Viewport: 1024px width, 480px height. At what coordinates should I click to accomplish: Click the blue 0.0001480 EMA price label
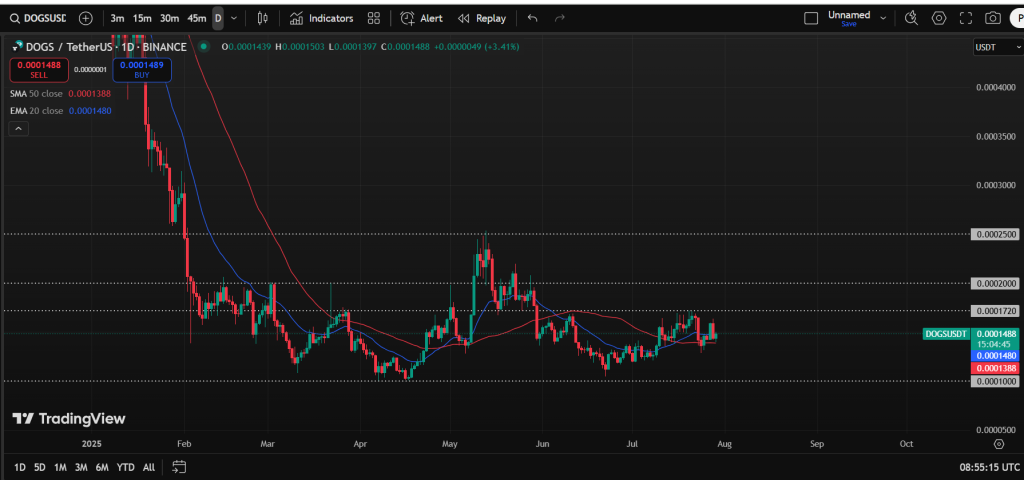coord(995,356)
